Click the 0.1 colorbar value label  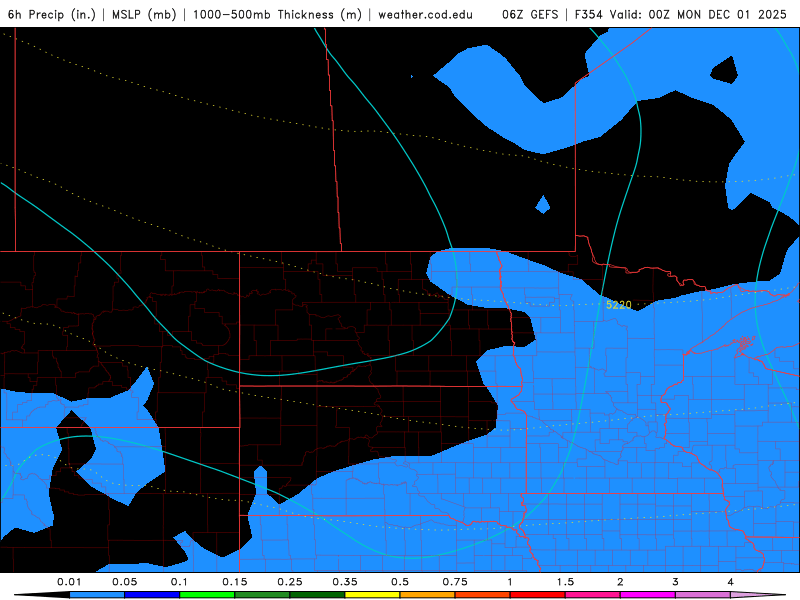click(179, 582)
